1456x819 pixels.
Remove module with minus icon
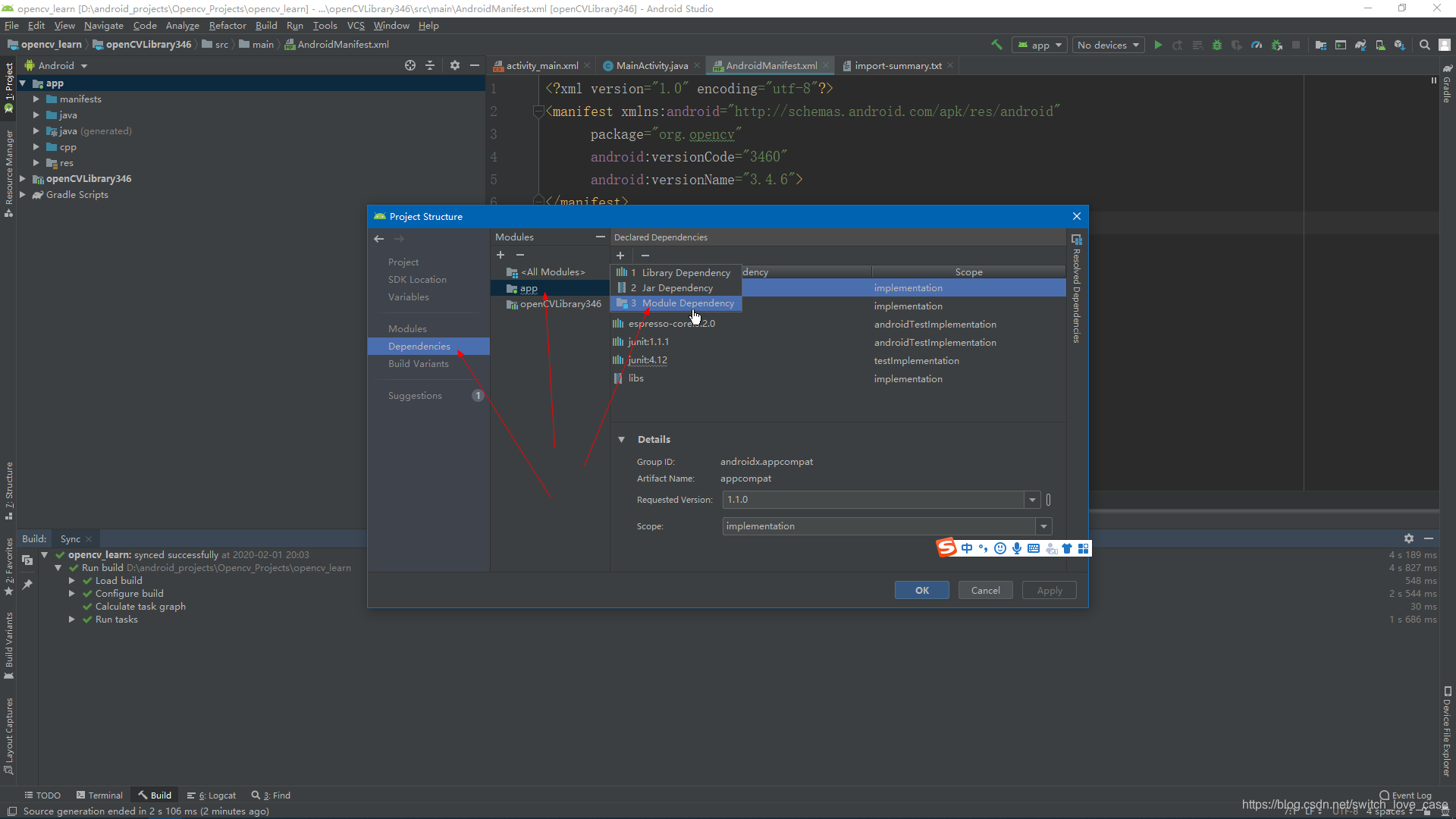pos(520,255)
